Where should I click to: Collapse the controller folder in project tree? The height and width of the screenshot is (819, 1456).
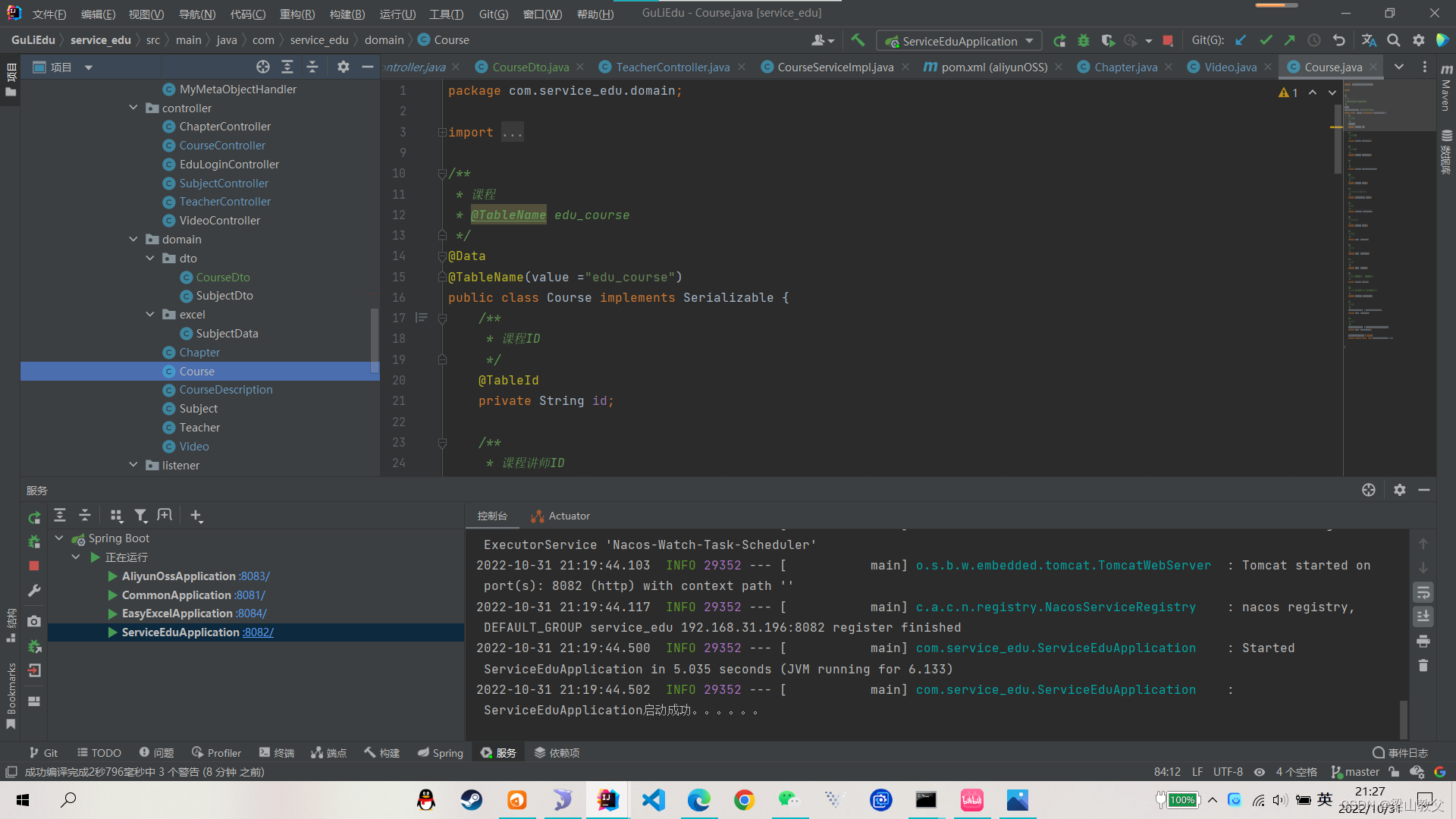pyautogui.click(x=133, y=108)
